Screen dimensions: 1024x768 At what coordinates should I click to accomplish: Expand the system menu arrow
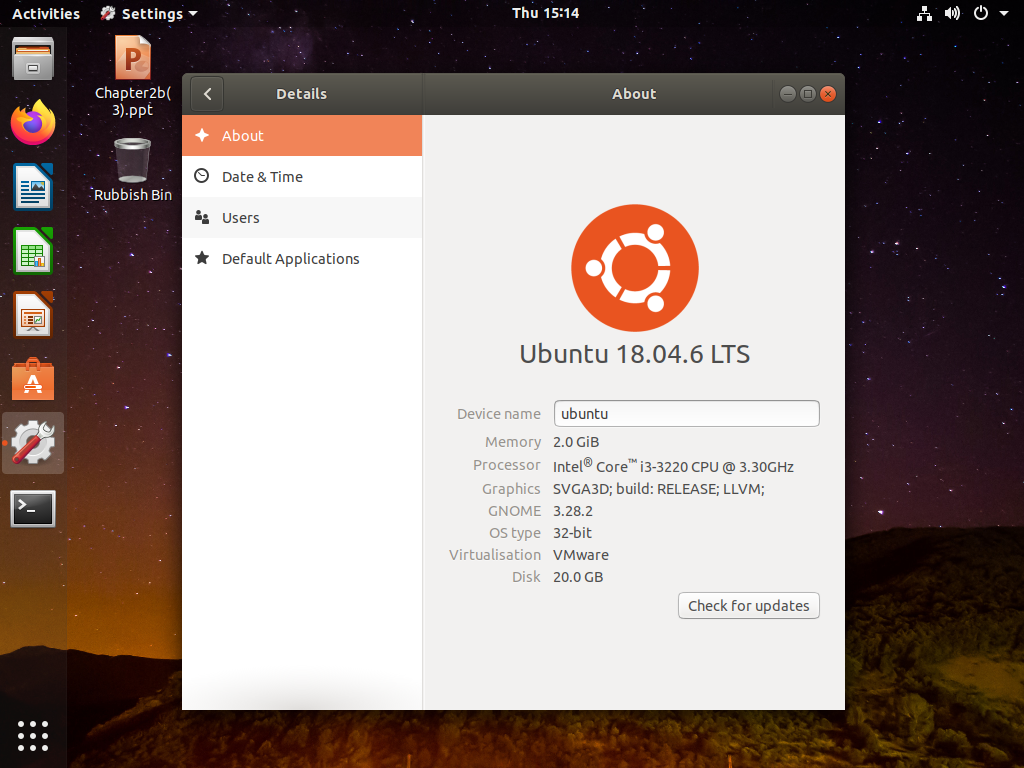[x=1004, y=13]
